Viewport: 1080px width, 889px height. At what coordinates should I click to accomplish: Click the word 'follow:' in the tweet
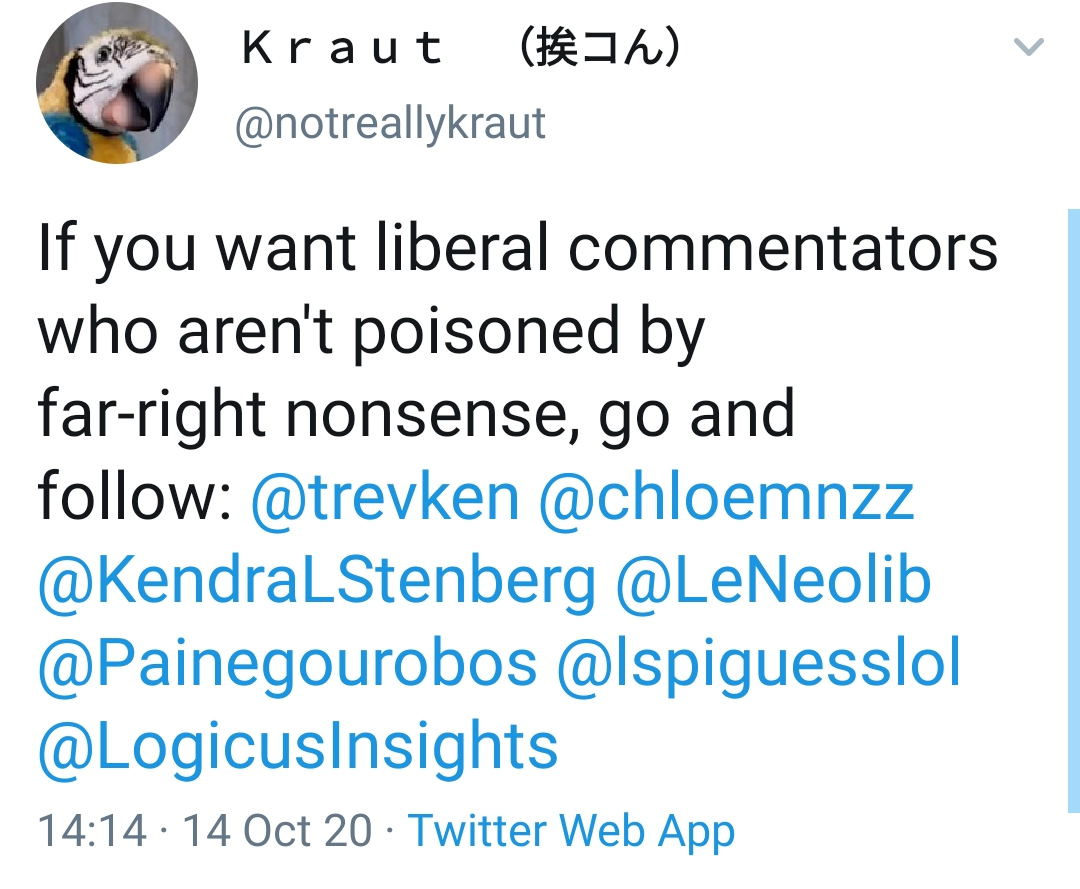(135, 497)
